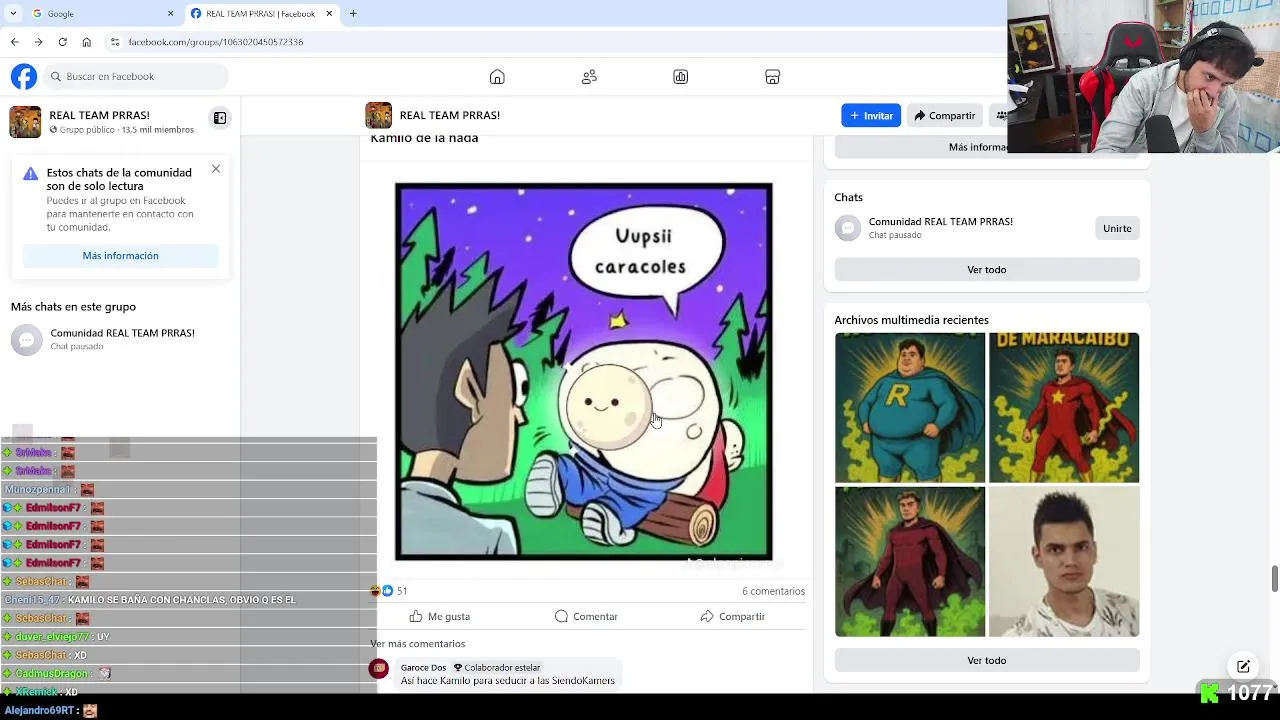Click the Unirte button for community chat

pyautogui.click(x=1117, y=228)
